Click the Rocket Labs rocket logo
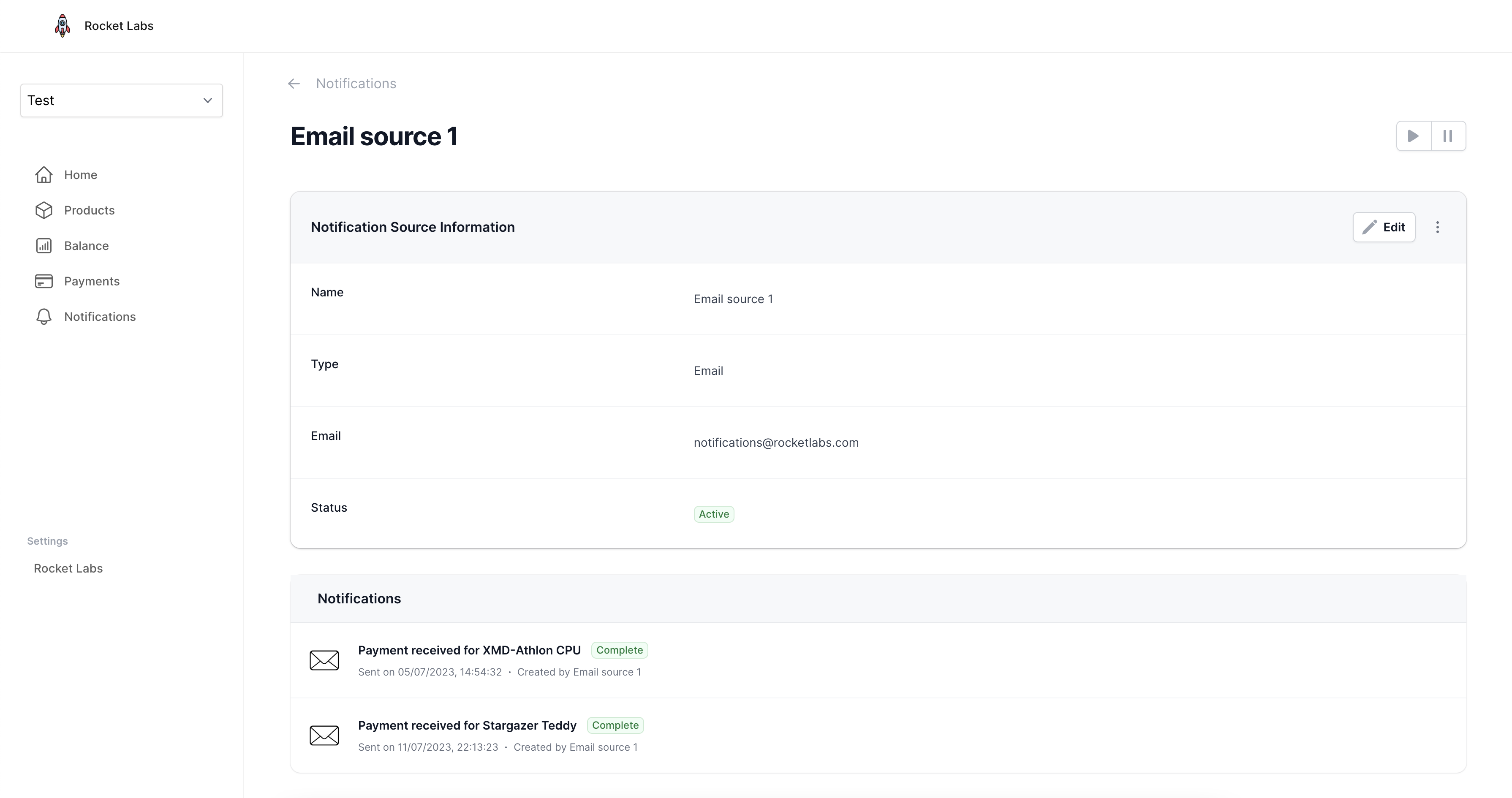Image resolution: width=1512 pixels, height=798 pixels. tap(62, 26)
